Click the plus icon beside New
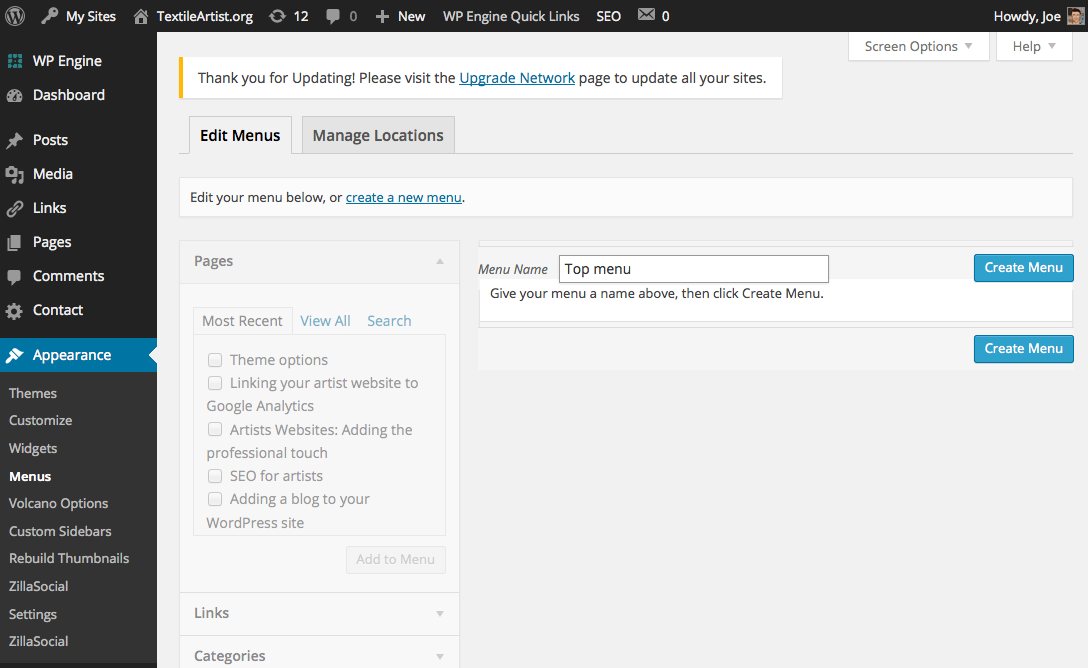The width and height of the screenshot is (1088, 668). [x=382, y=16]
